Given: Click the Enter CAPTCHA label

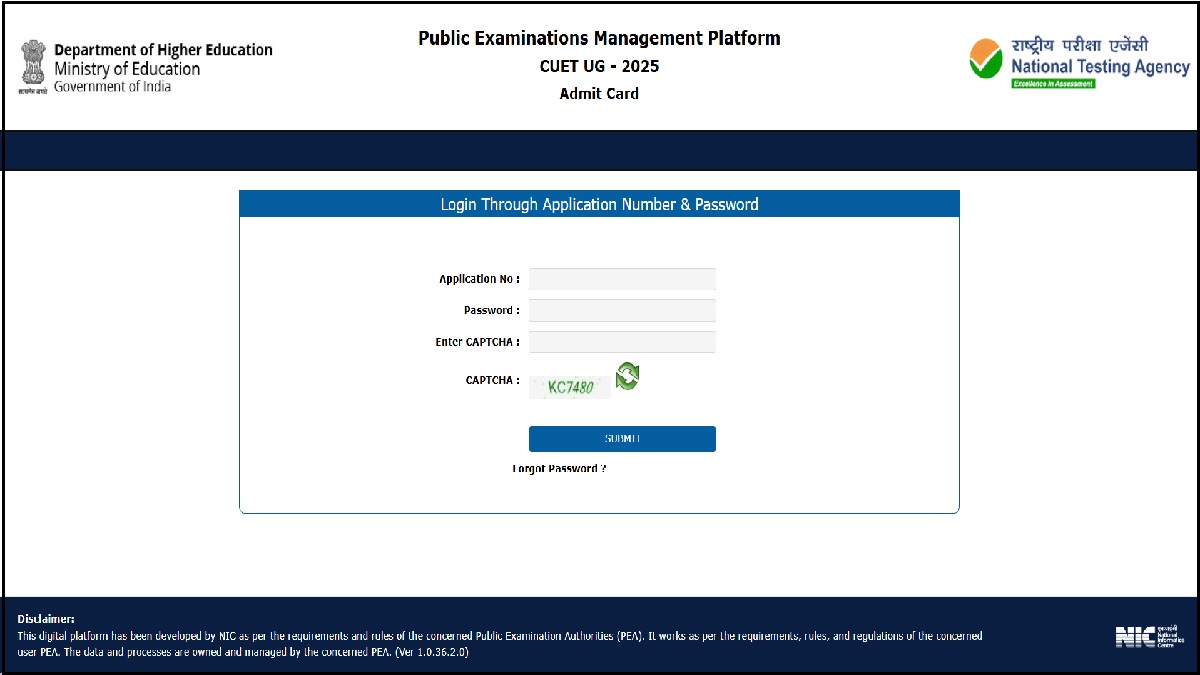Looking at the screenshot, I should (x=477, y=342).
